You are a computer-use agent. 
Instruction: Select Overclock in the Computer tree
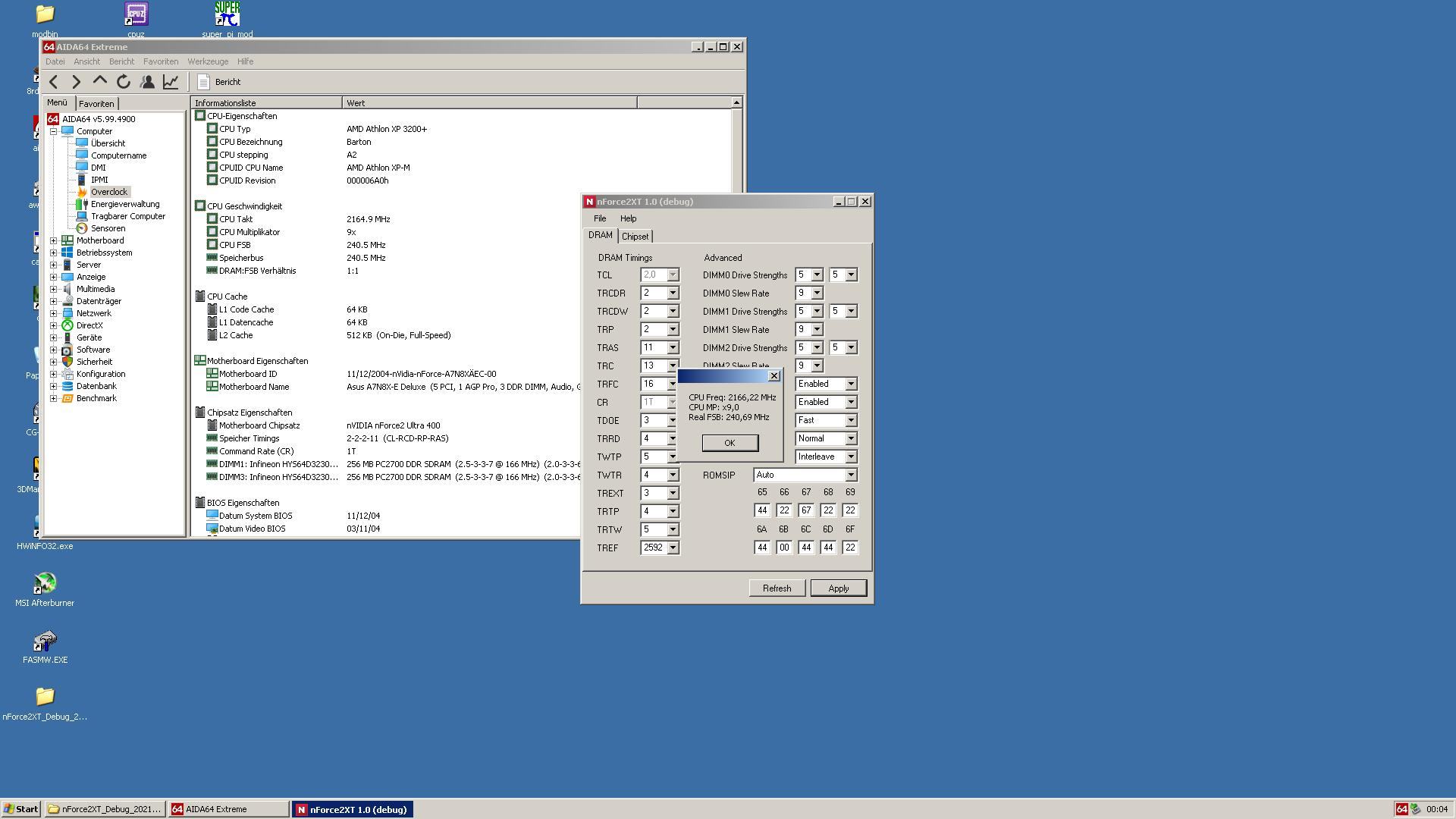[109, 192]
